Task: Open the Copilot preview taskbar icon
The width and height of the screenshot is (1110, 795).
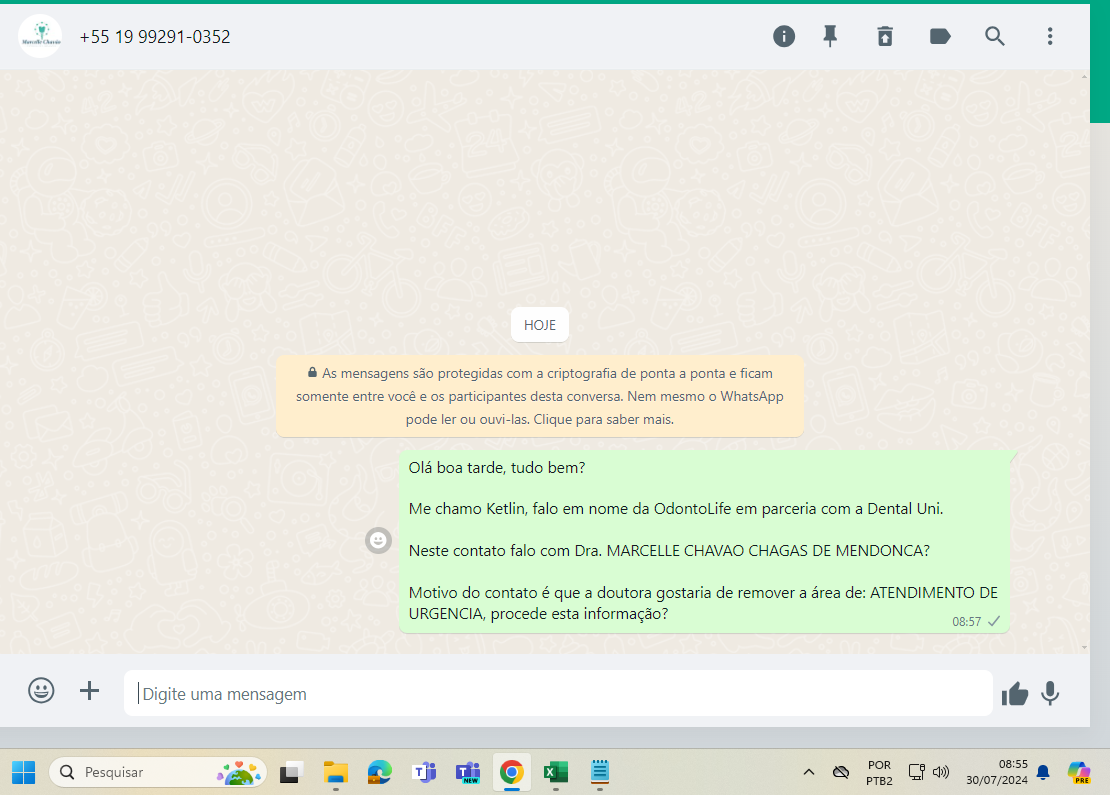Action: click(1080, 772)
